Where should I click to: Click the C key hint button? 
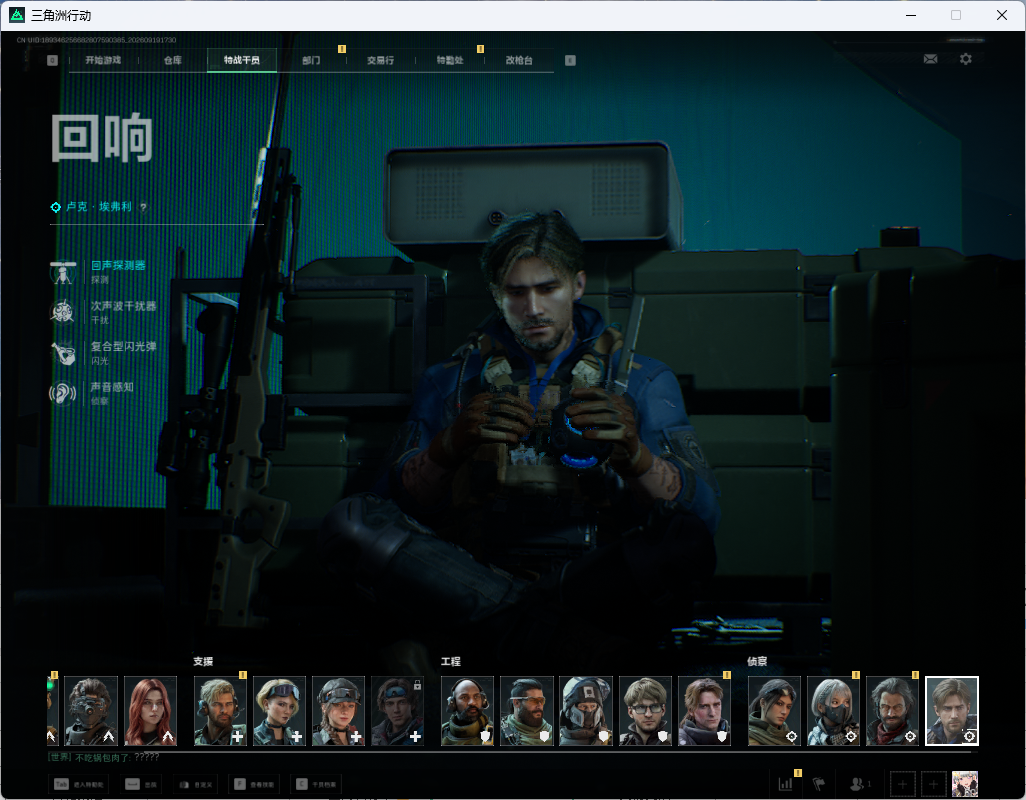tap(316, 784)
